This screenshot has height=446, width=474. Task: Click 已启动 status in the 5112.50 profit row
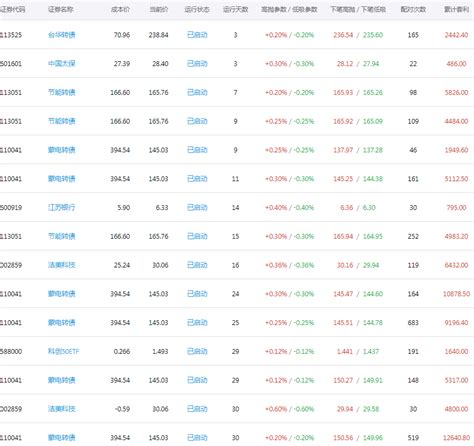(x=197, y=179)
